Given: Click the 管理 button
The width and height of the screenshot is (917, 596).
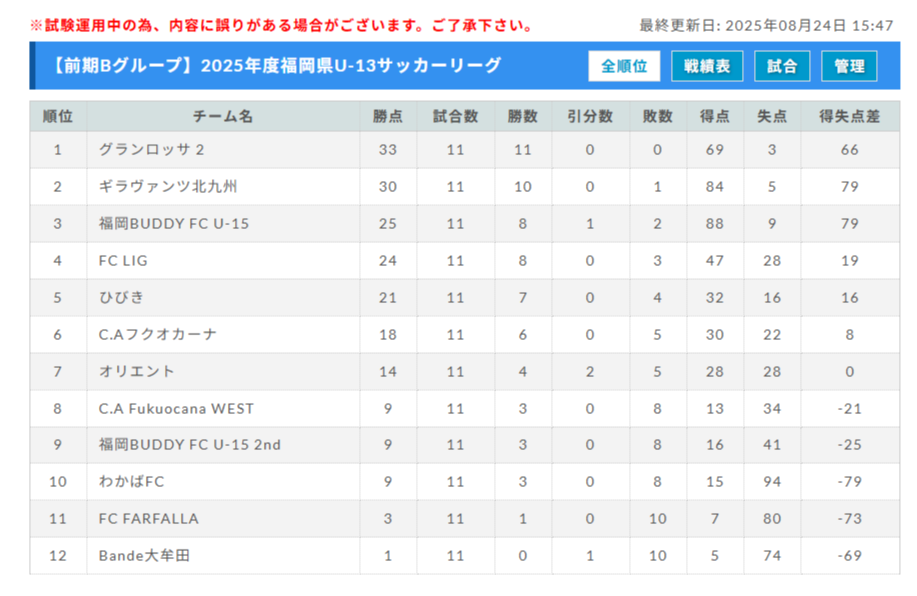Looking at the screenshot, I should [x=849, y=66].
